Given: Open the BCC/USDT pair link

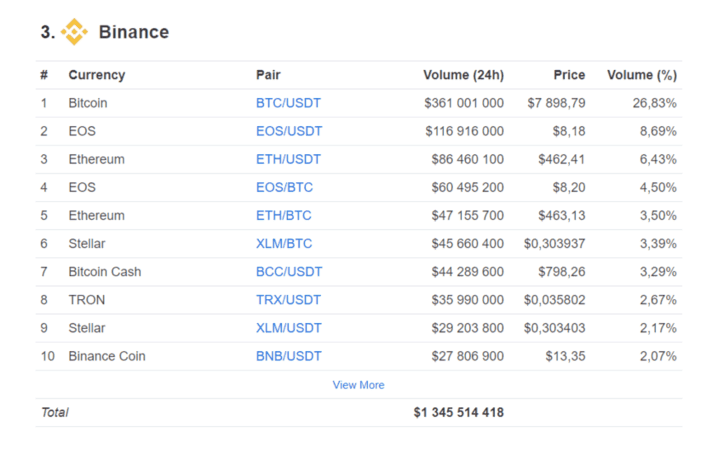Looking at the screenshot, I should click(x=289, y=272).
